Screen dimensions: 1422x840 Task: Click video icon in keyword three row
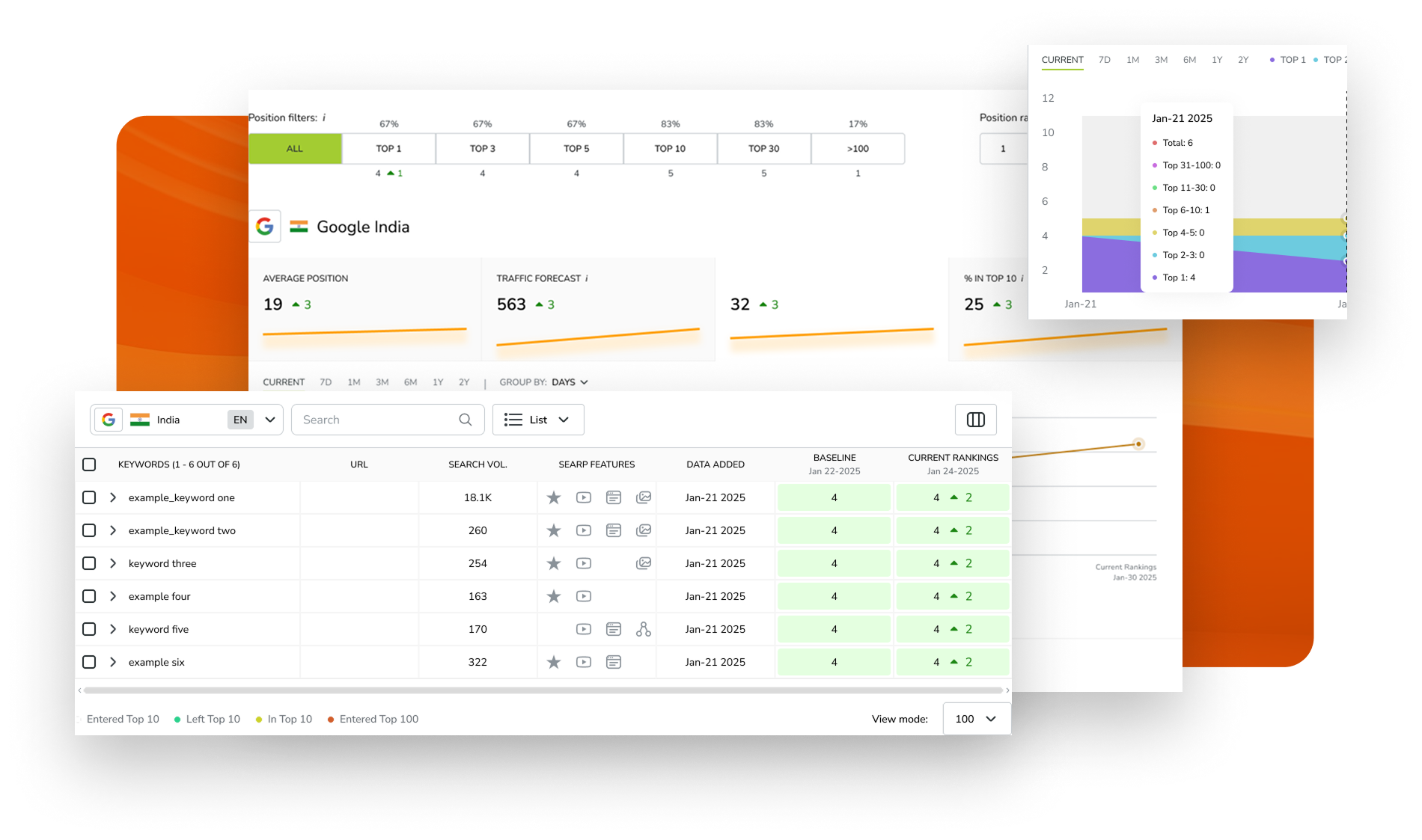point(584,563)
